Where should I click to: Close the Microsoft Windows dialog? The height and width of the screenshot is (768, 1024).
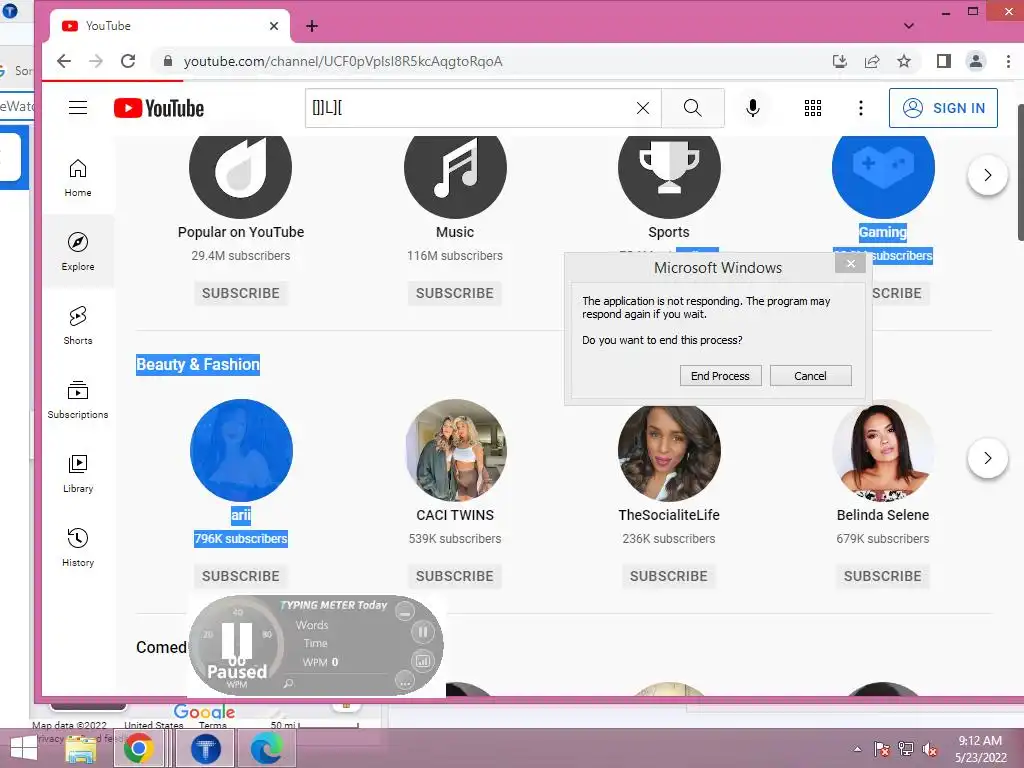(x=850, y=264)
